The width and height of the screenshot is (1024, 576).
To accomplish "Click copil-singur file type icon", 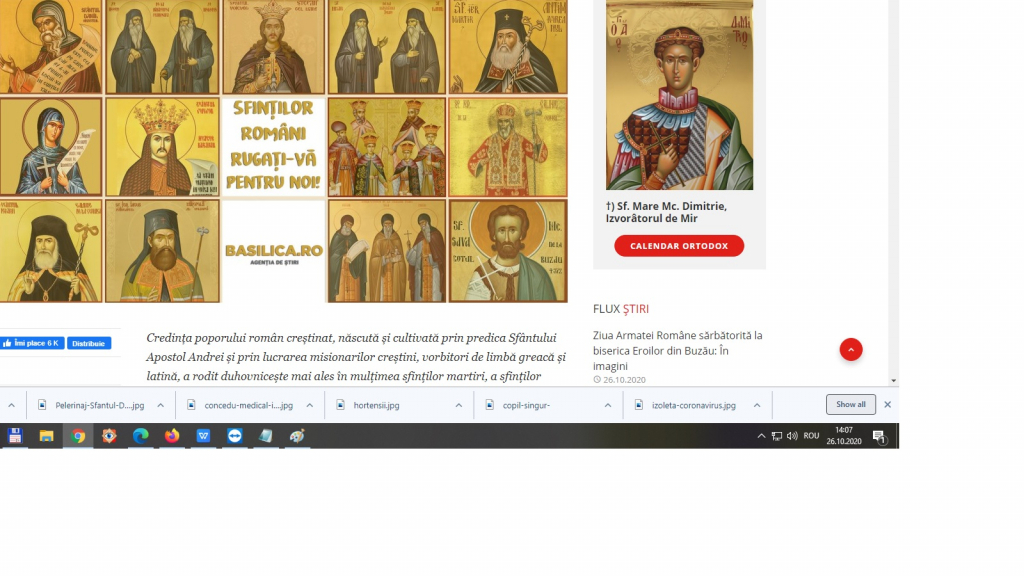I will (489, 405).
